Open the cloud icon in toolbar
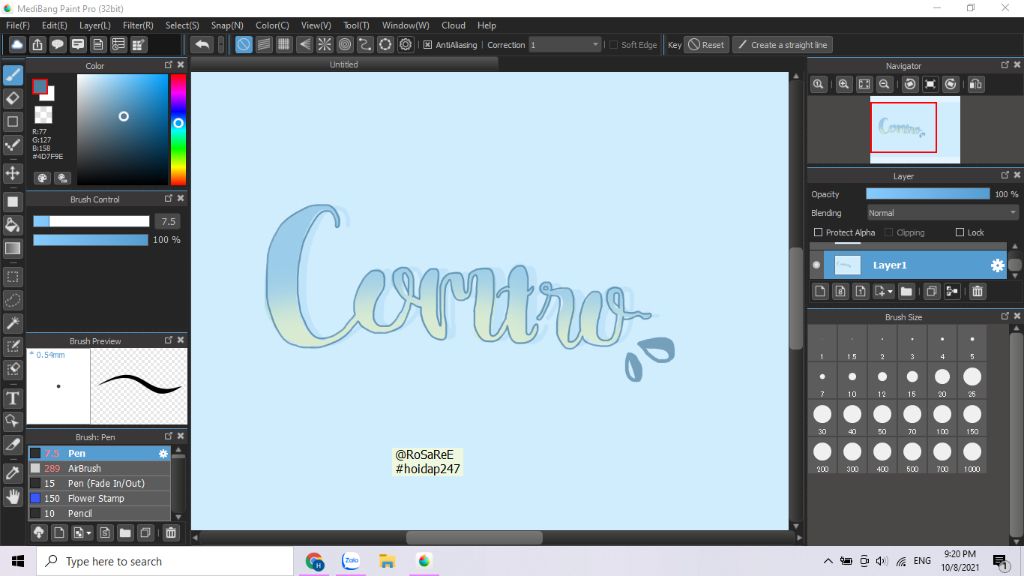Viewport: 1024px width, 576px height. 17,44
